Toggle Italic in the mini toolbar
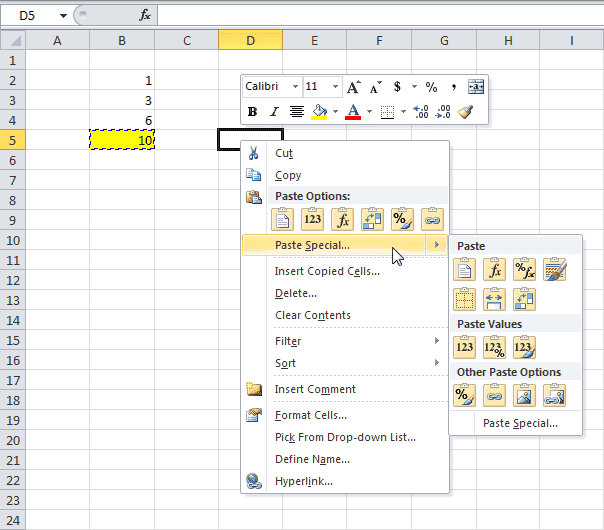 [274, 112]
